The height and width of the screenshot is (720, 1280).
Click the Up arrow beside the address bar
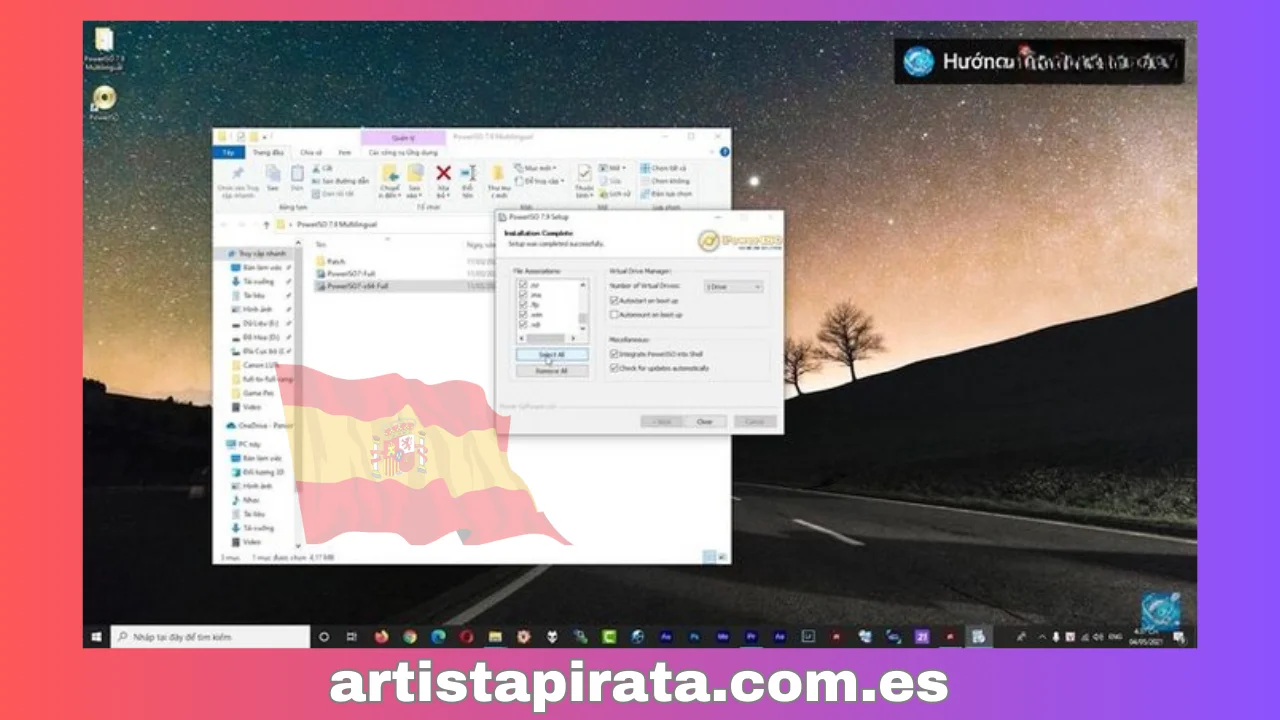[266, 225]
